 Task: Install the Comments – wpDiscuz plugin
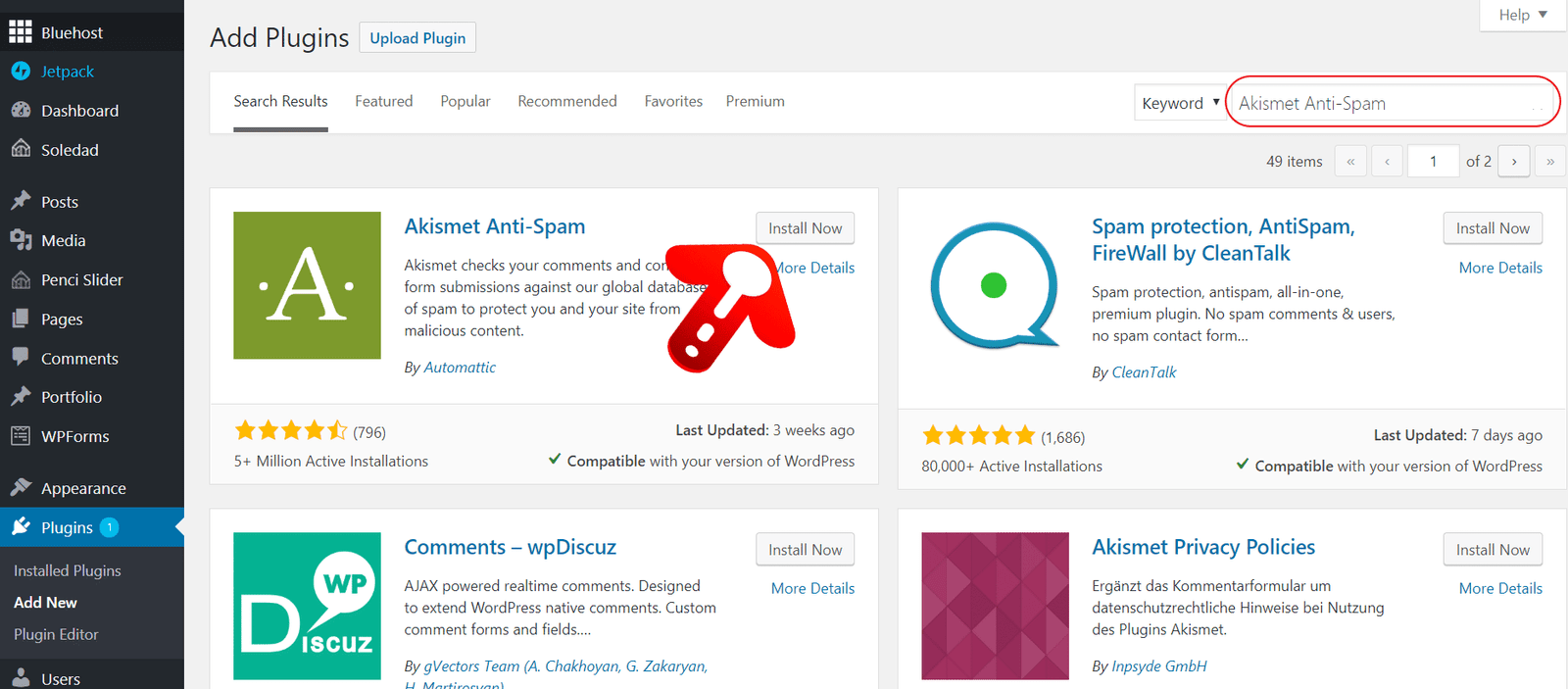pyautogui.click(x=806, y=550)
